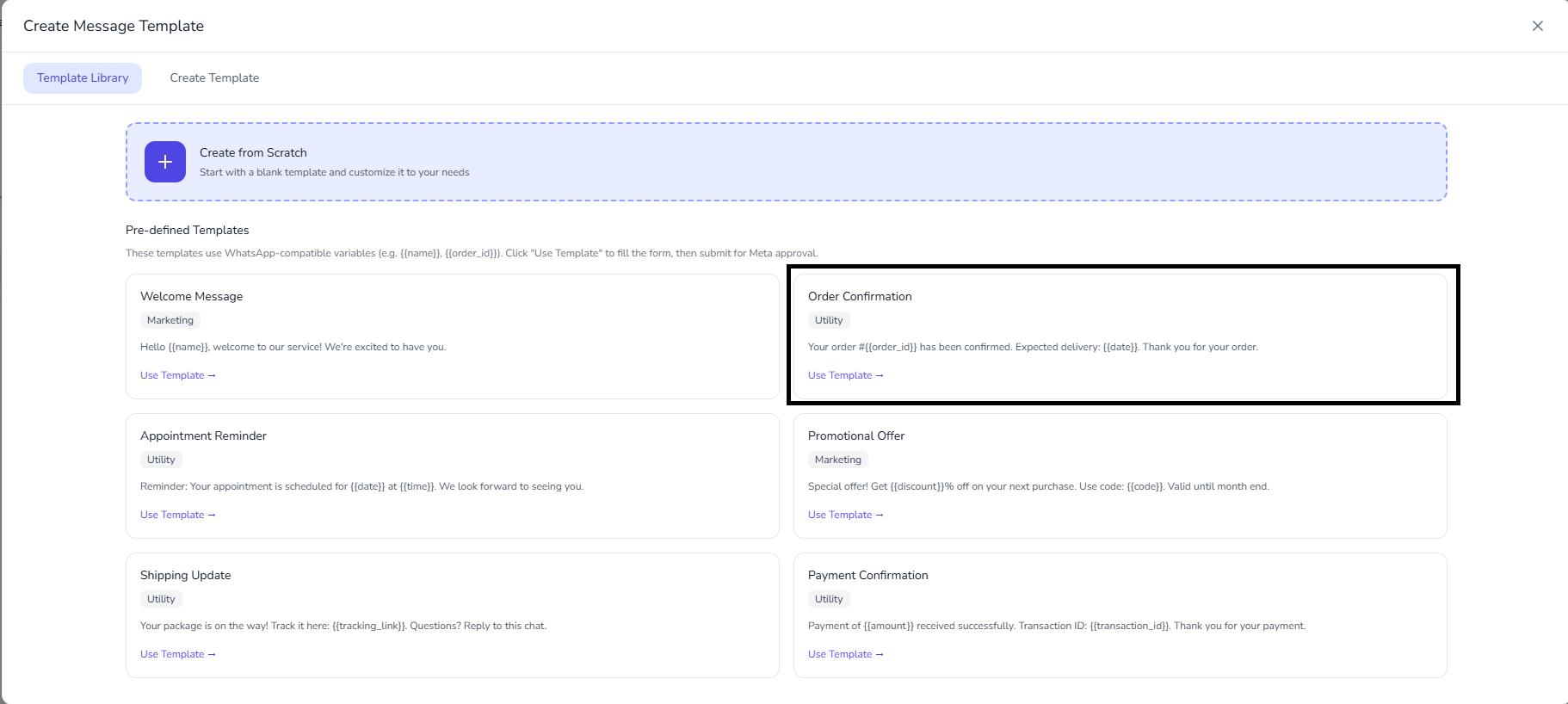Use Template link under Order Confirmation
1568x704 pixels.
click(845, 375)
